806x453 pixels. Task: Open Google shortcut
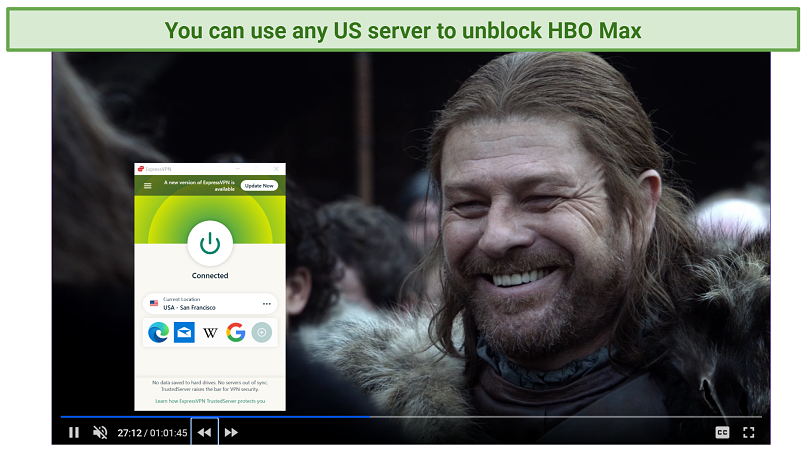[x=235, y=332]
